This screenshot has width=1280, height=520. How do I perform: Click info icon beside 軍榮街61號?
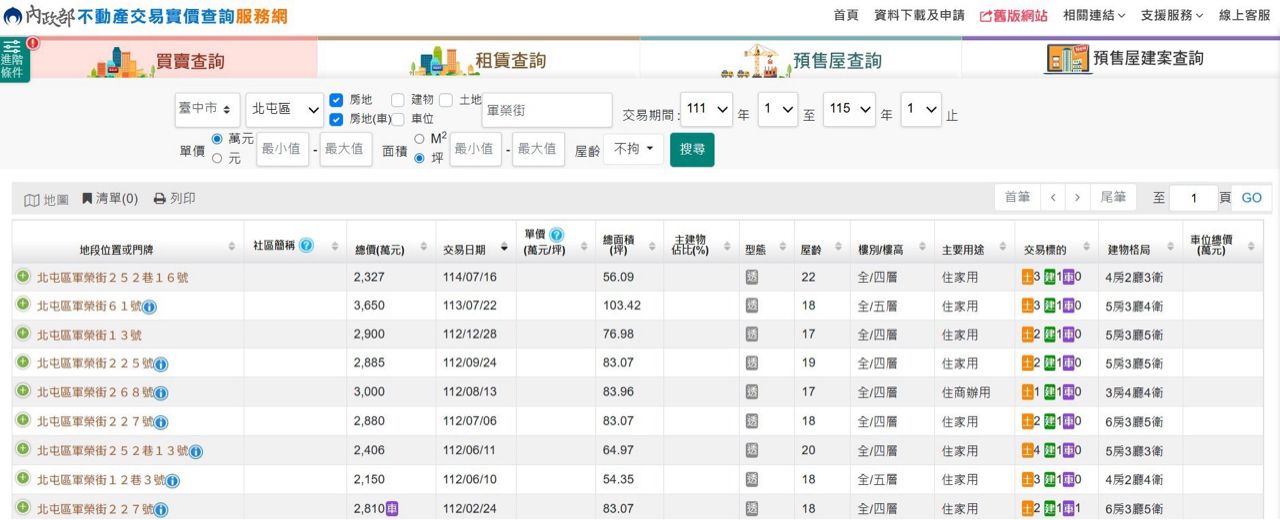click(x=149, y=306)
